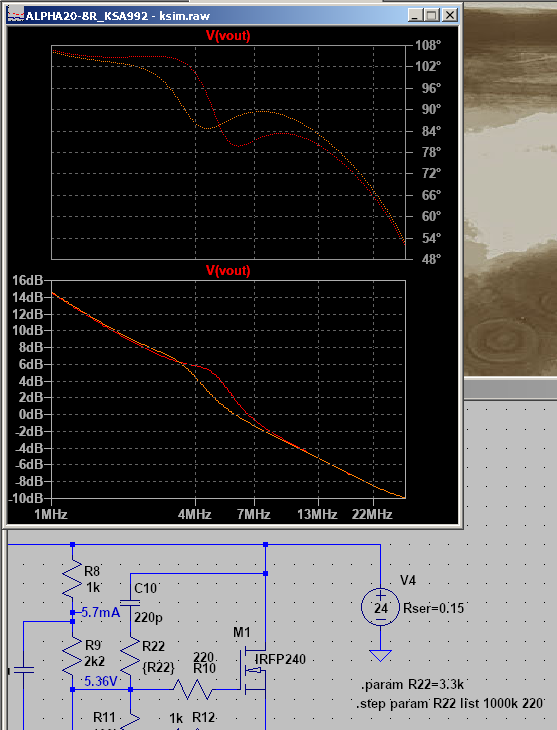Click the ground symbol below V4
557x730 pixels.
pos(380,656)
